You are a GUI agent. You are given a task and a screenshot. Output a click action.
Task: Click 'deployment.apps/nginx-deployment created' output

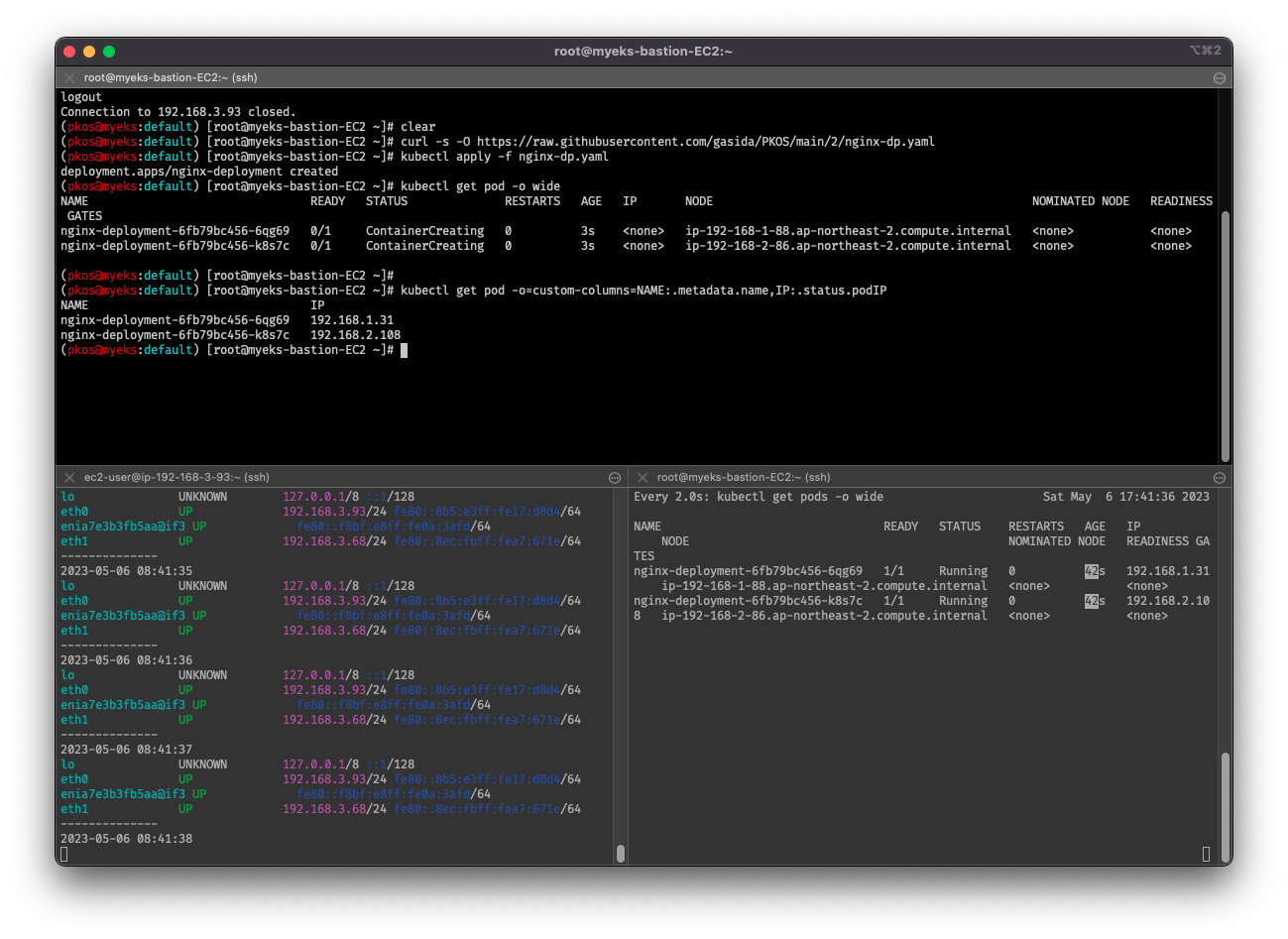tap(199, 172)
